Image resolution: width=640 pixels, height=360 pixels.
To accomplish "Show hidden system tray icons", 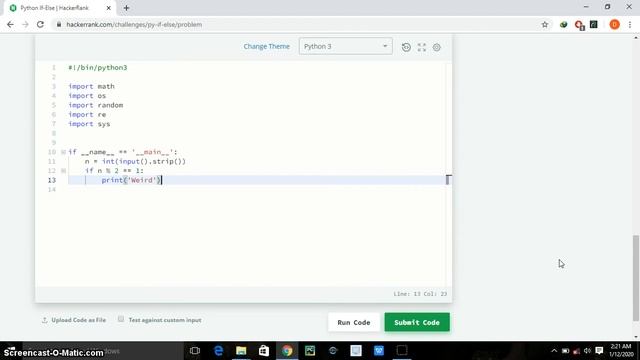I will tap(554, 351).
